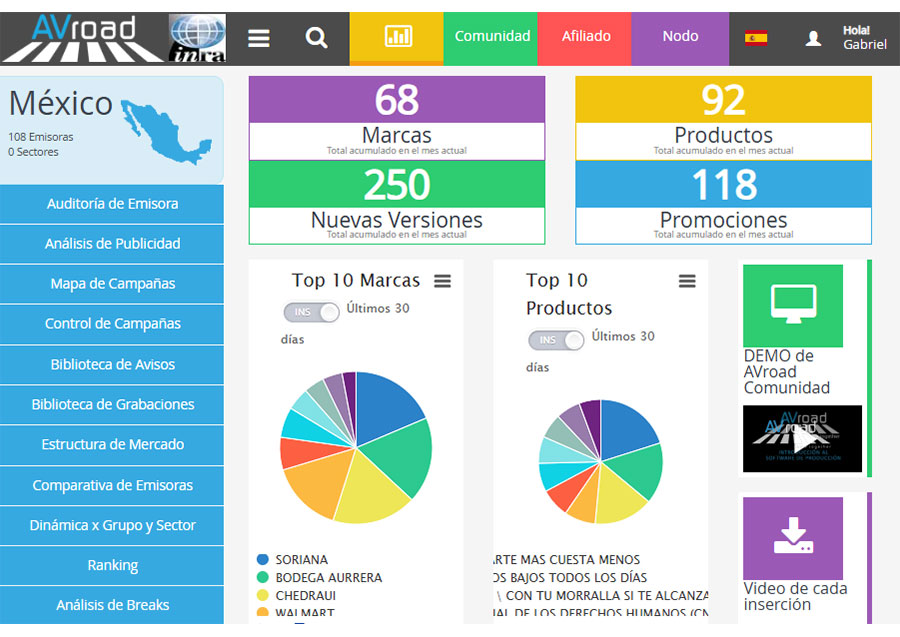Open user profile icon
Viewport: 900px width, 637px height.
coord(813,38)
